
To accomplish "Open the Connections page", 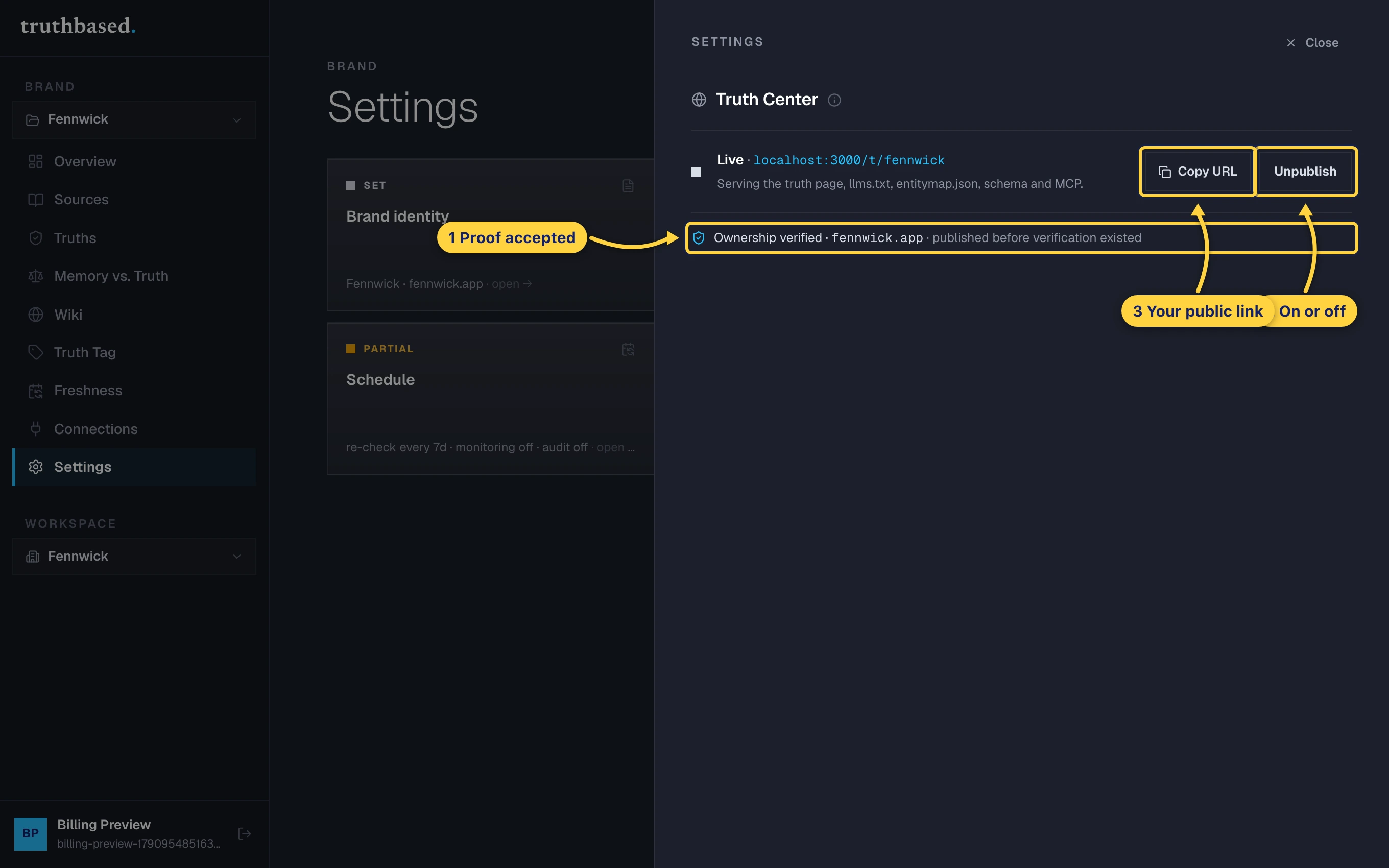I will [x=134, y=429].
